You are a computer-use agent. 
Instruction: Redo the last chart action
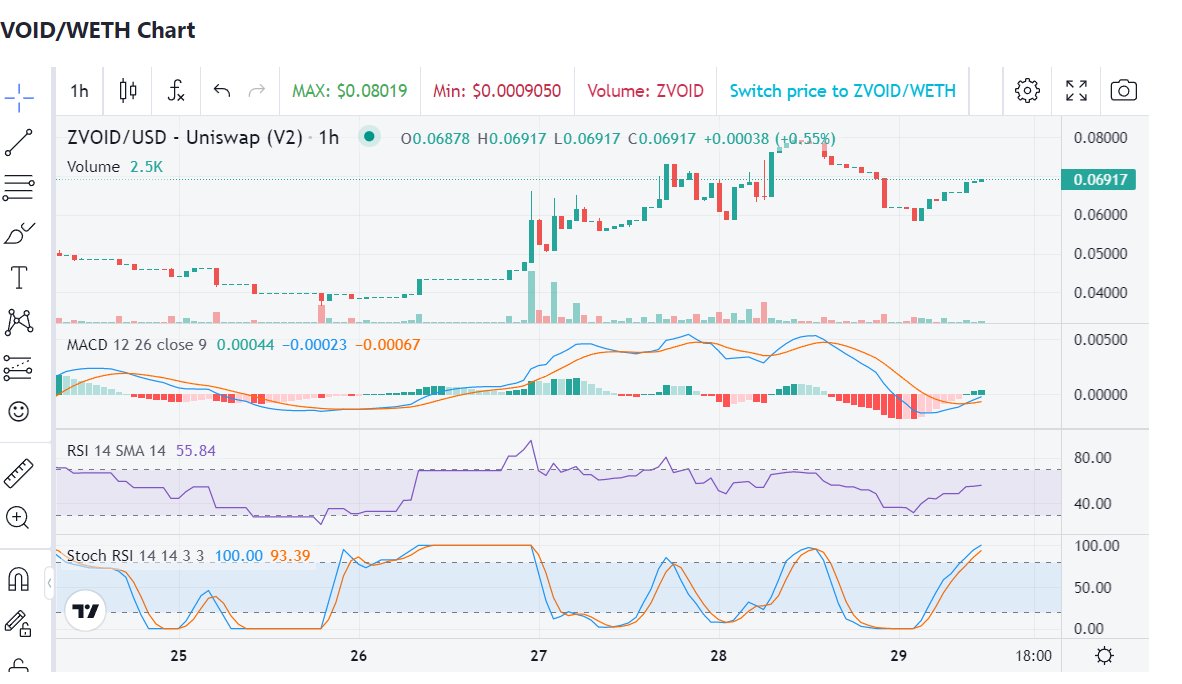pyautogui.click(x=257, y=91)
